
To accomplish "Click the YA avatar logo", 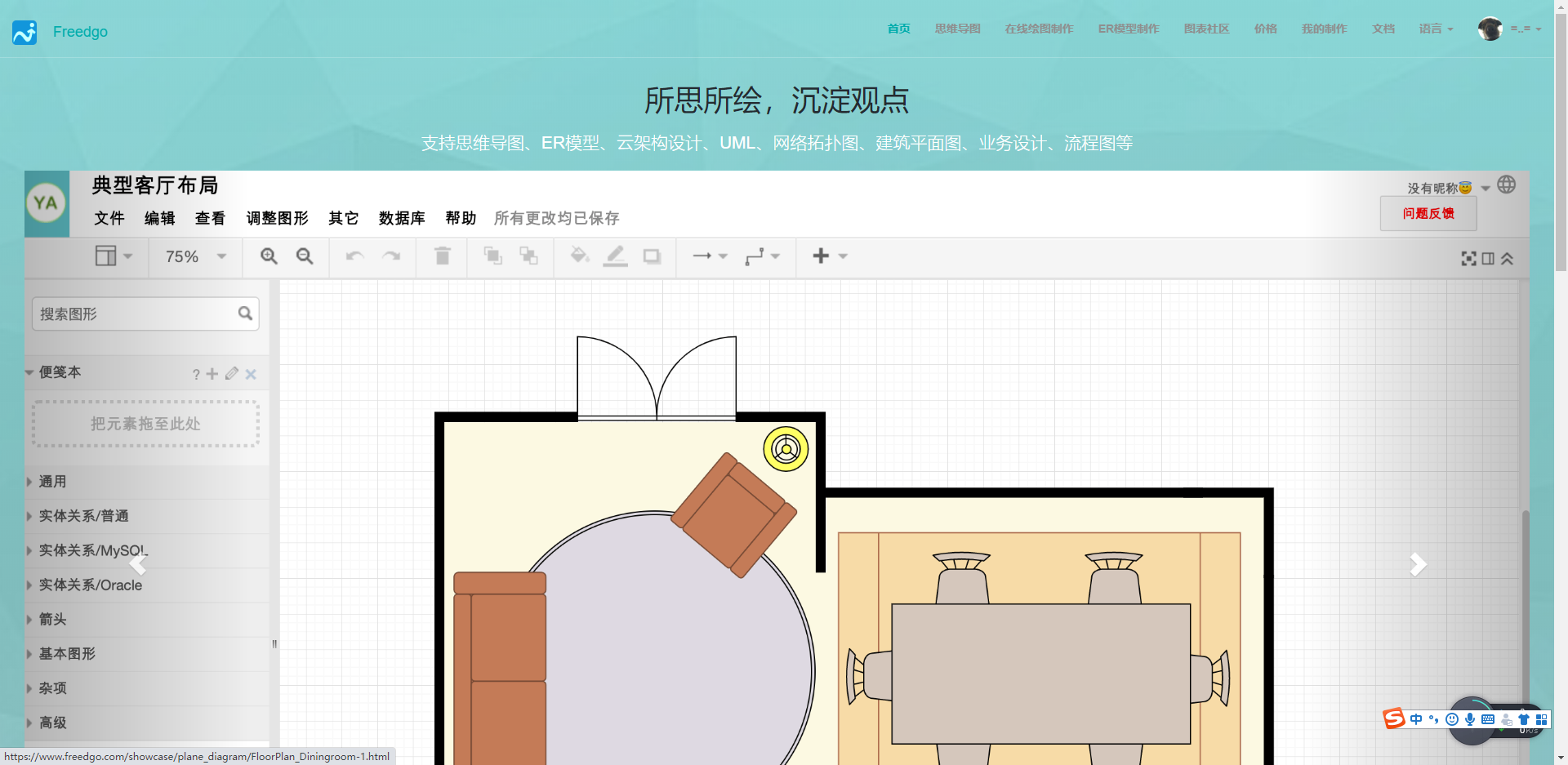I will [47, 203].
